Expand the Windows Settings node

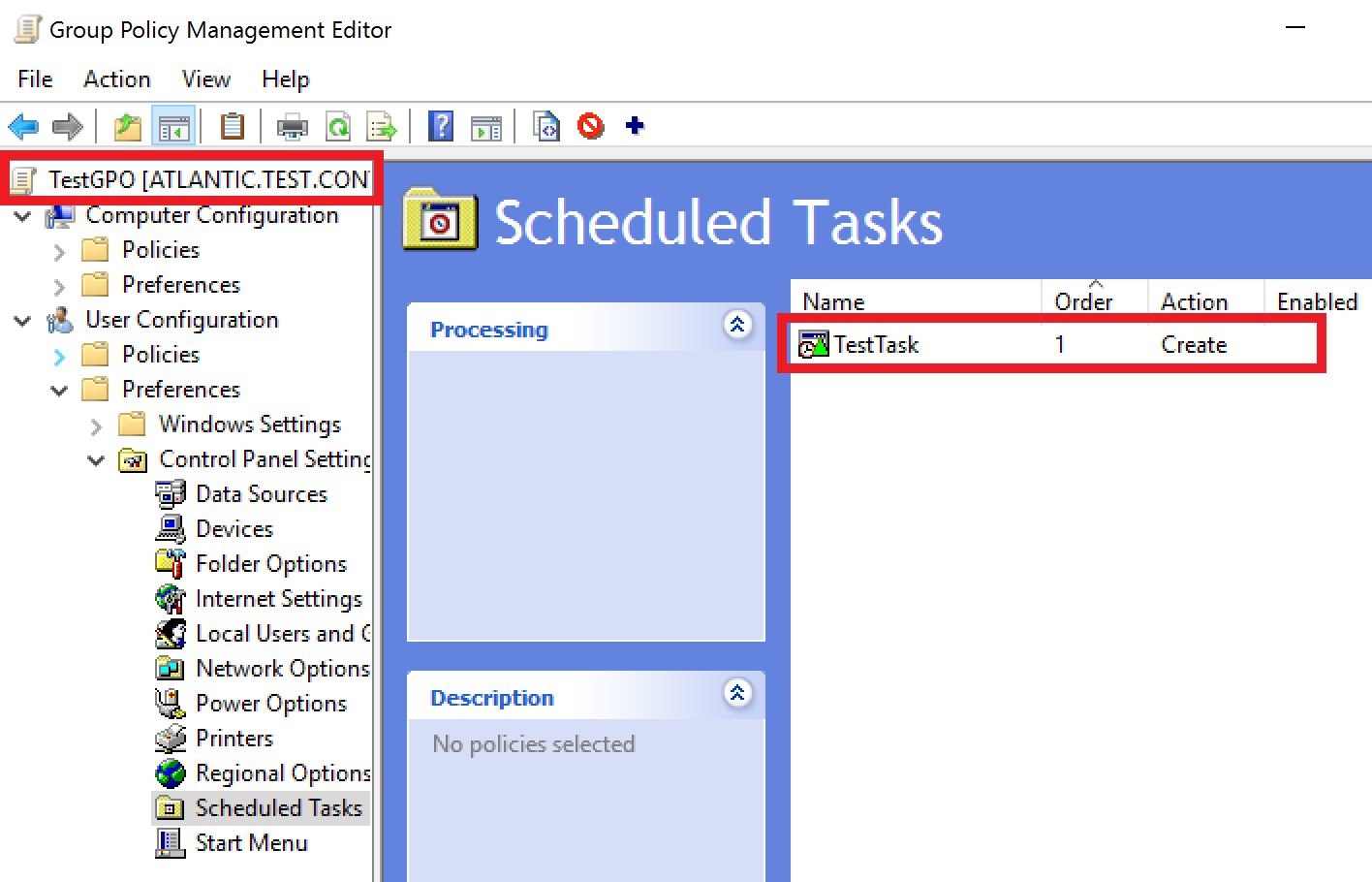pos(96,426)
